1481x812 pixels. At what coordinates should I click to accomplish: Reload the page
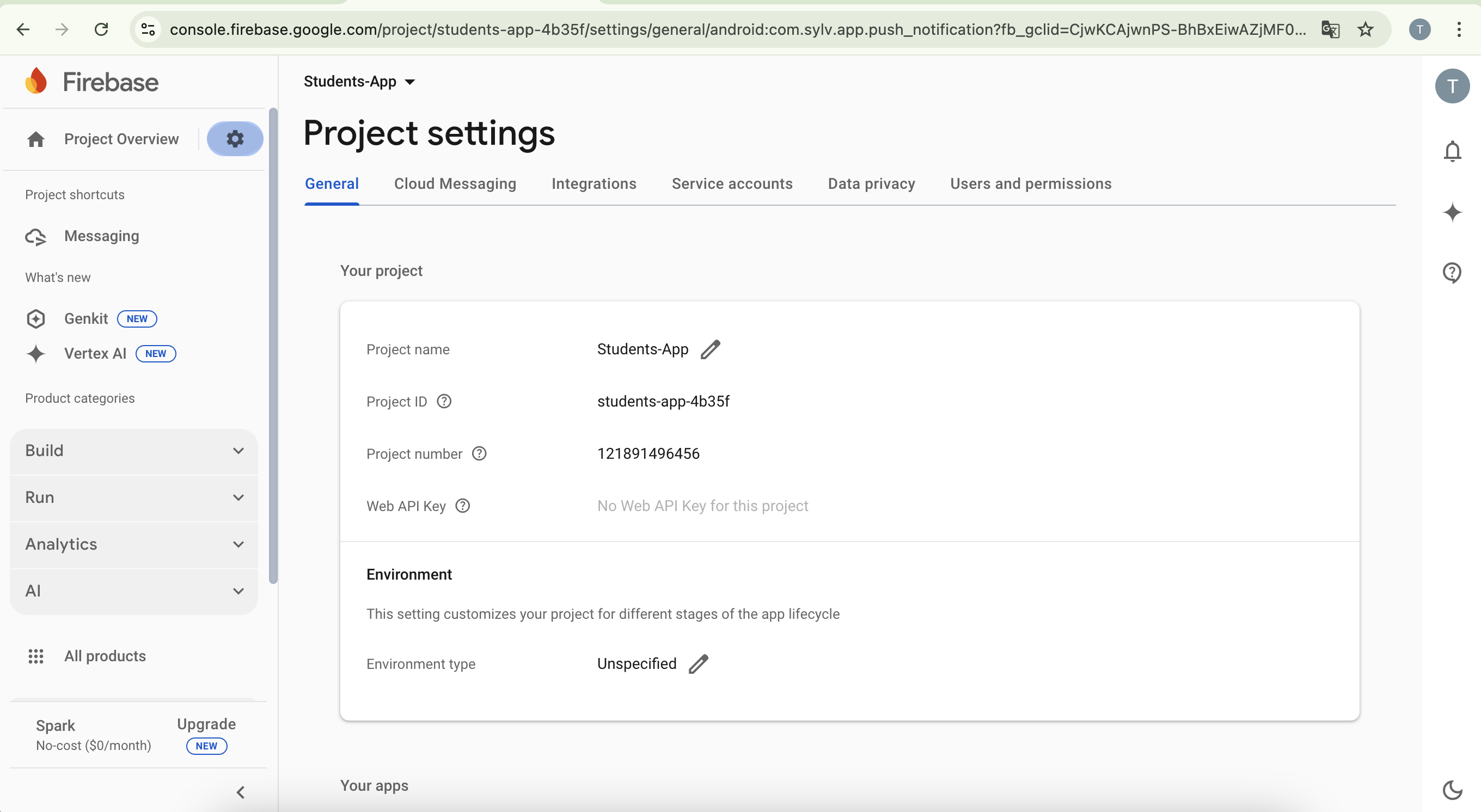[101, 29]
